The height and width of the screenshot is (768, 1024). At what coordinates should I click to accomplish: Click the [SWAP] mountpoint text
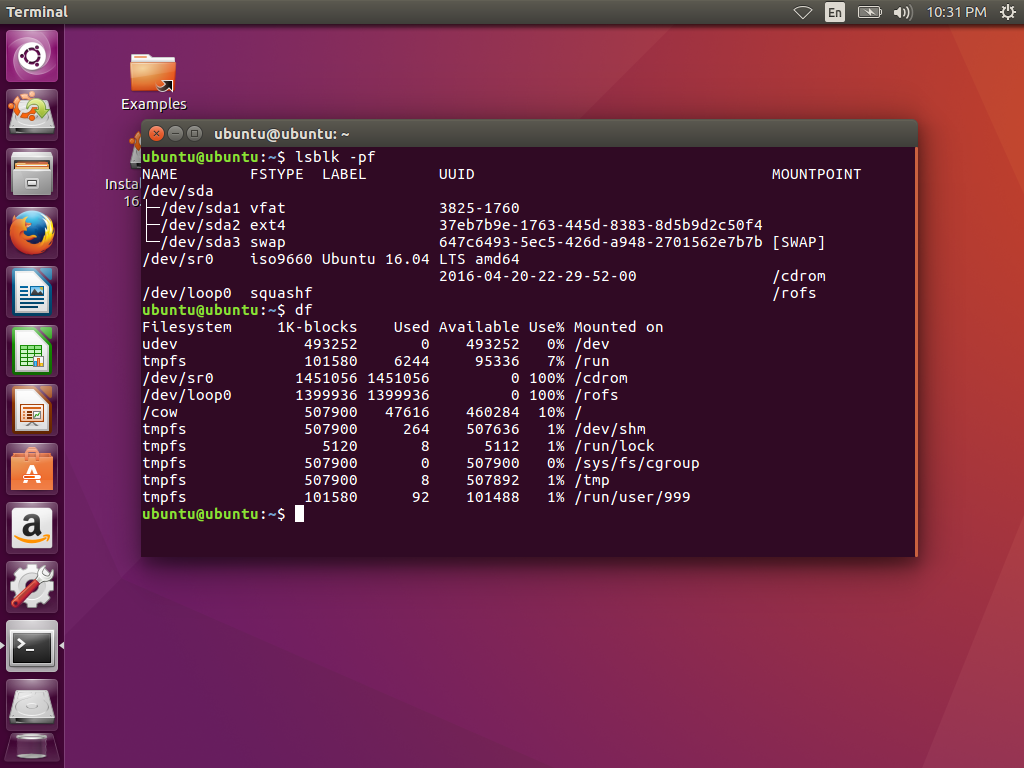coord(799,242)
